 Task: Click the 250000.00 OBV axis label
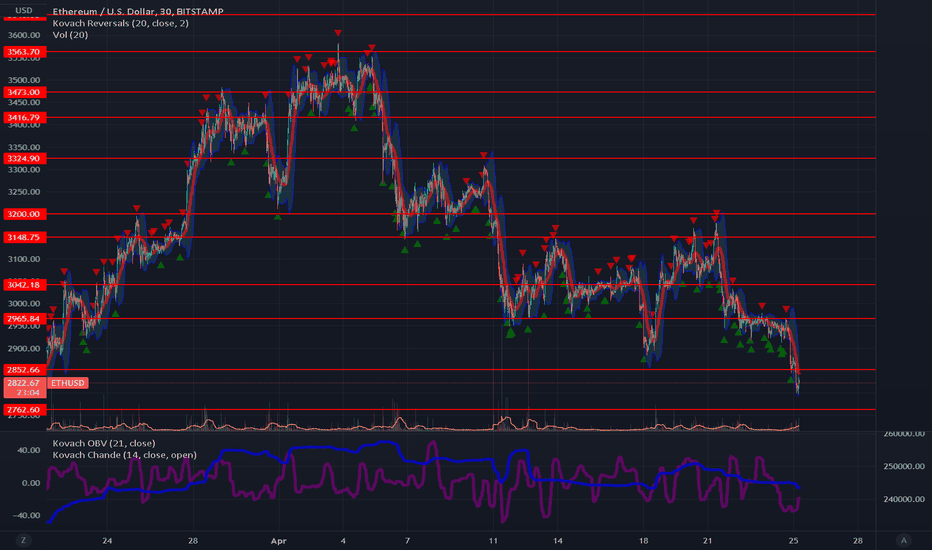click(903, 466)
